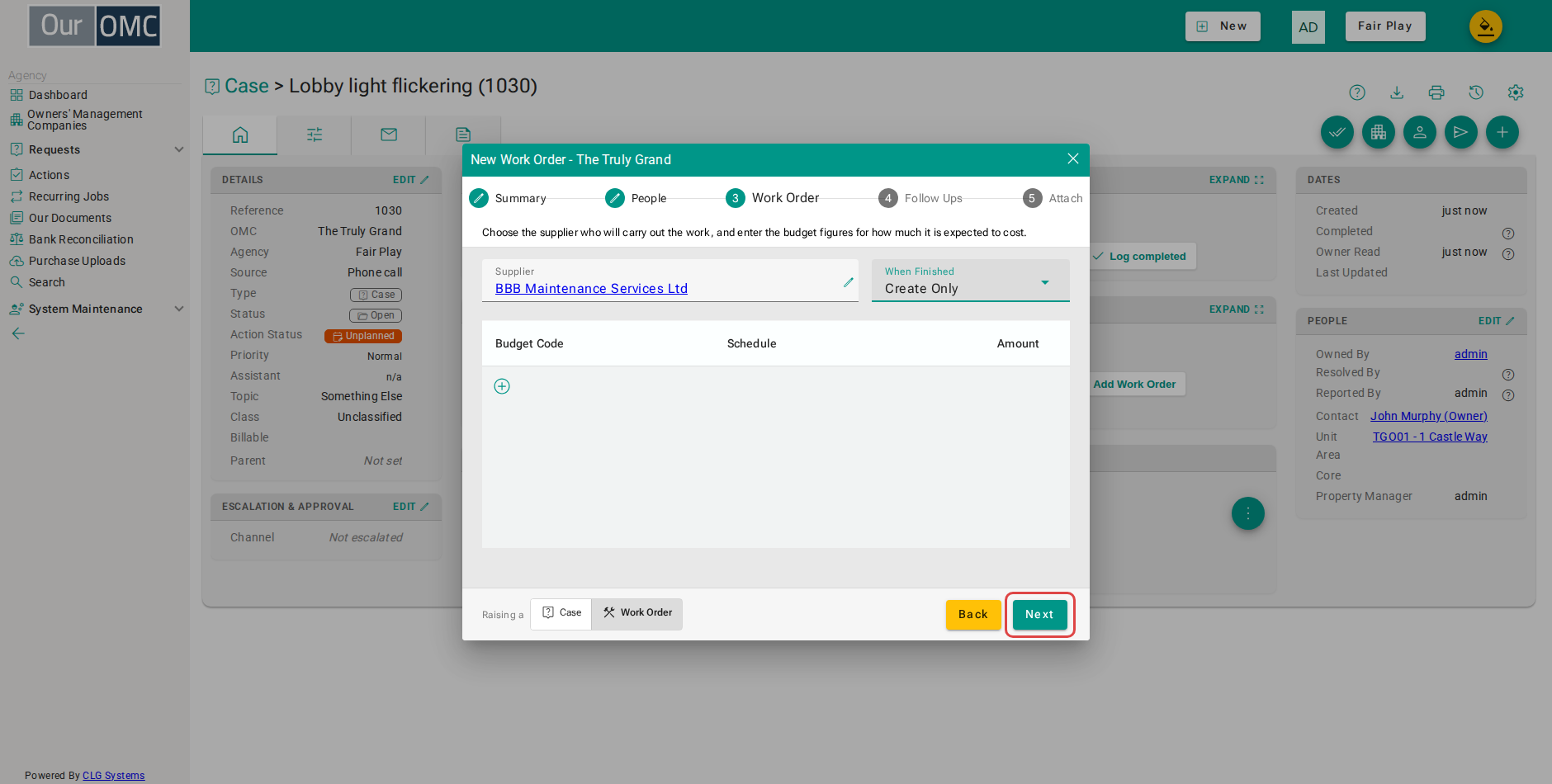Screen dimensions: 1552x784
Task: Edit Details panel via EDIT
Action: coord(410,180)
